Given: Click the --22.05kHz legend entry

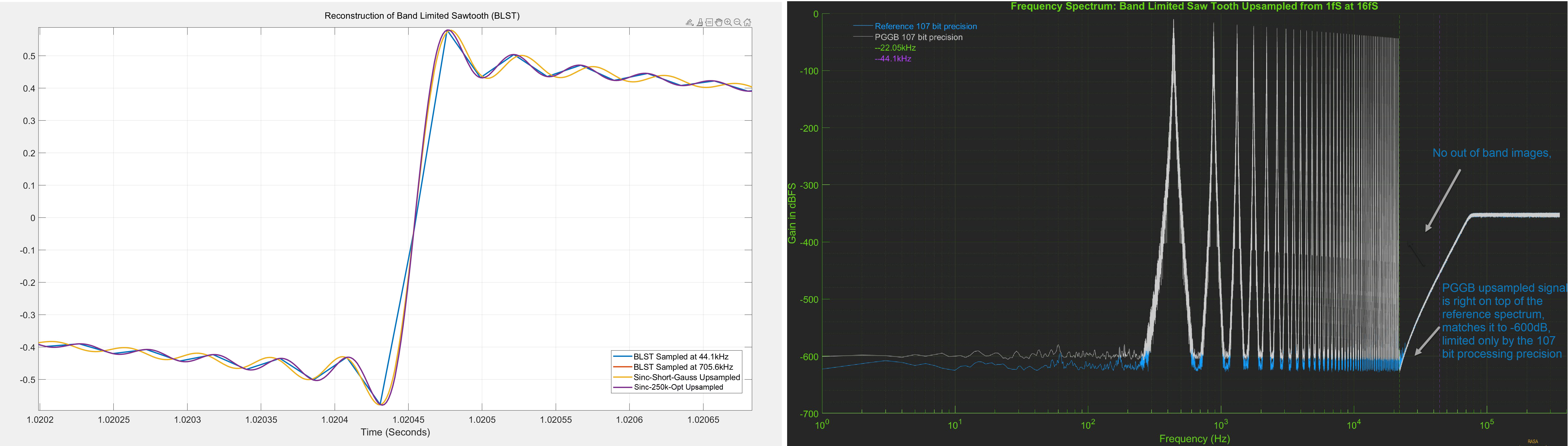Looking at the screenshot, I should [x=895, y=47].
